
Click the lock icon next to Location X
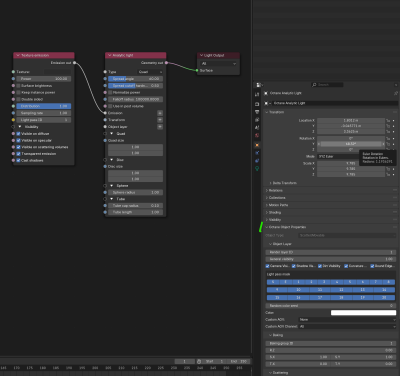(x=388, y=120)
